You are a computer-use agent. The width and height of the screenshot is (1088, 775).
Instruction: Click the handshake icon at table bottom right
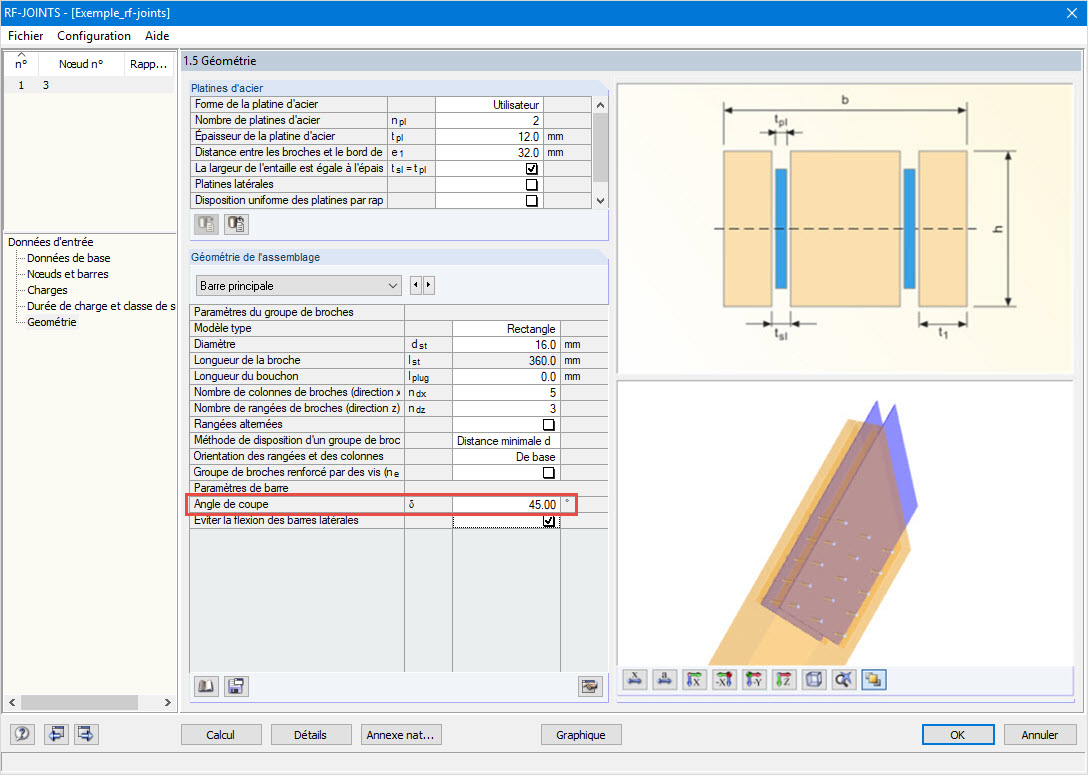[x=590, y=686]
